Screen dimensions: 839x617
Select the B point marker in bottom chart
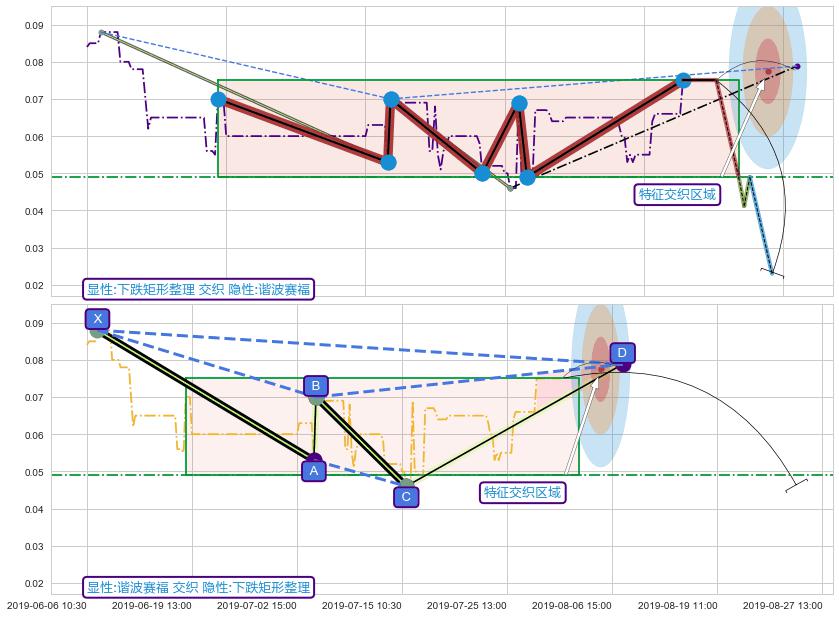tap(316, 399)
